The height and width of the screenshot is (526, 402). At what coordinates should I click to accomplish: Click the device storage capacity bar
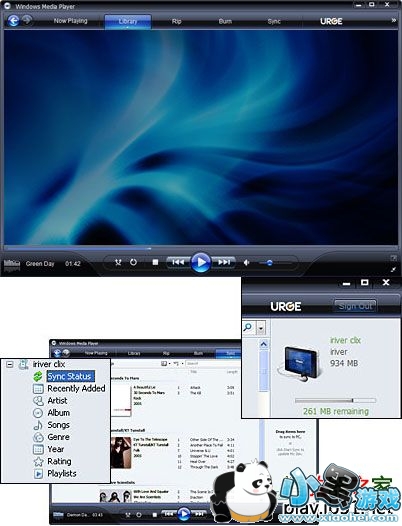[x=335, y=400]
